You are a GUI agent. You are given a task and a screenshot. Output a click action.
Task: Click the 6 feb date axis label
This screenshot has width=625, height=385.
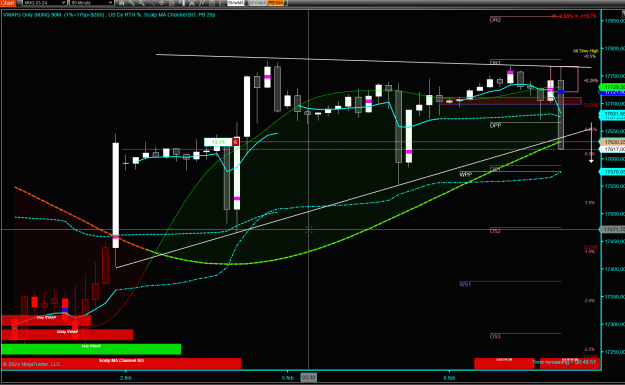[x=449, y=377]
